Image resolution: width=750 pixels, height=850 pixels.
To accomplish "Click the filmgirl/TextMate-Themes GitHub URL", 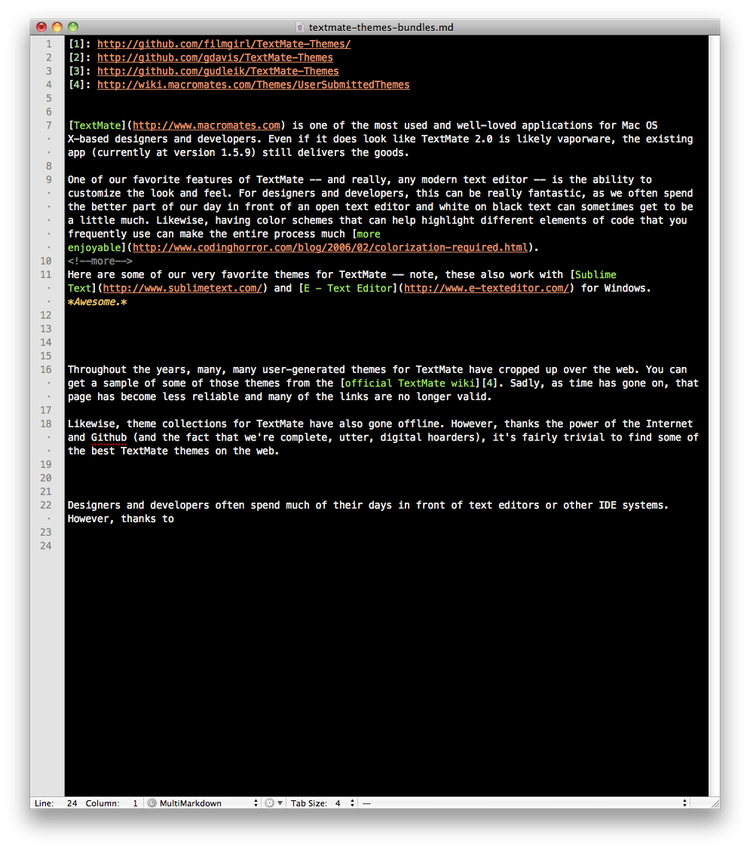I will [x=224, y=44].
